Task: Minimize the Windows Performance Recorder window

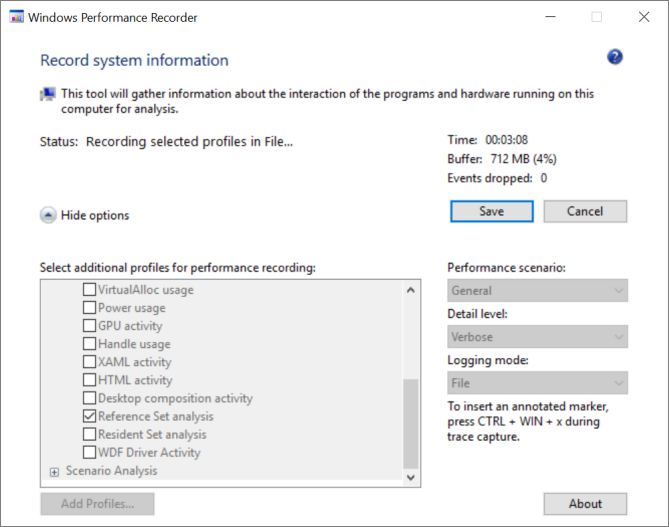Action: click(x=550, y=17)
